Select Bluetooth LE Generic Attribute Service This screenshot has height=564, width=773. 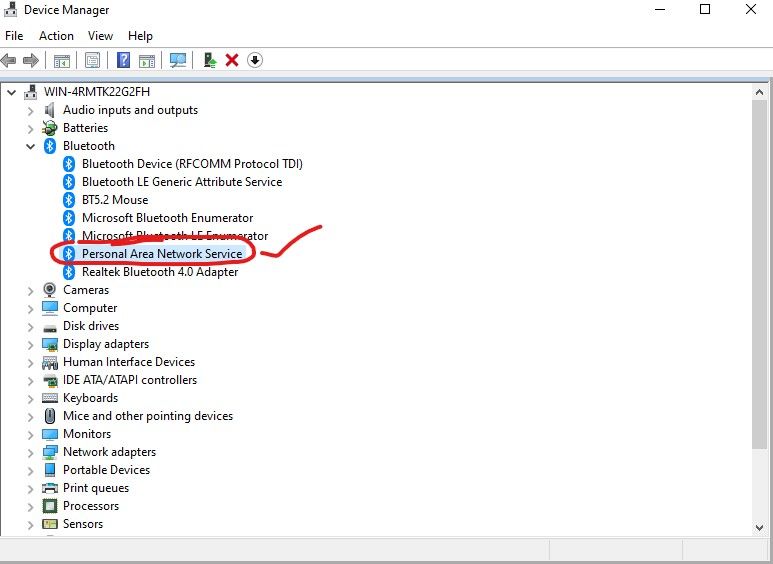[182, 181]
